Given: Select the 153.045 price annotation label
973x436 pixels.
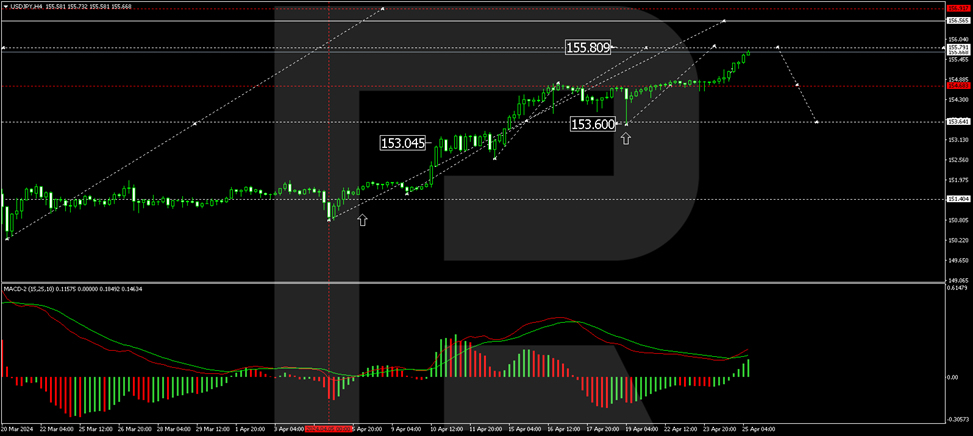Looking at the screenshot, I should [x=403, y=143].
